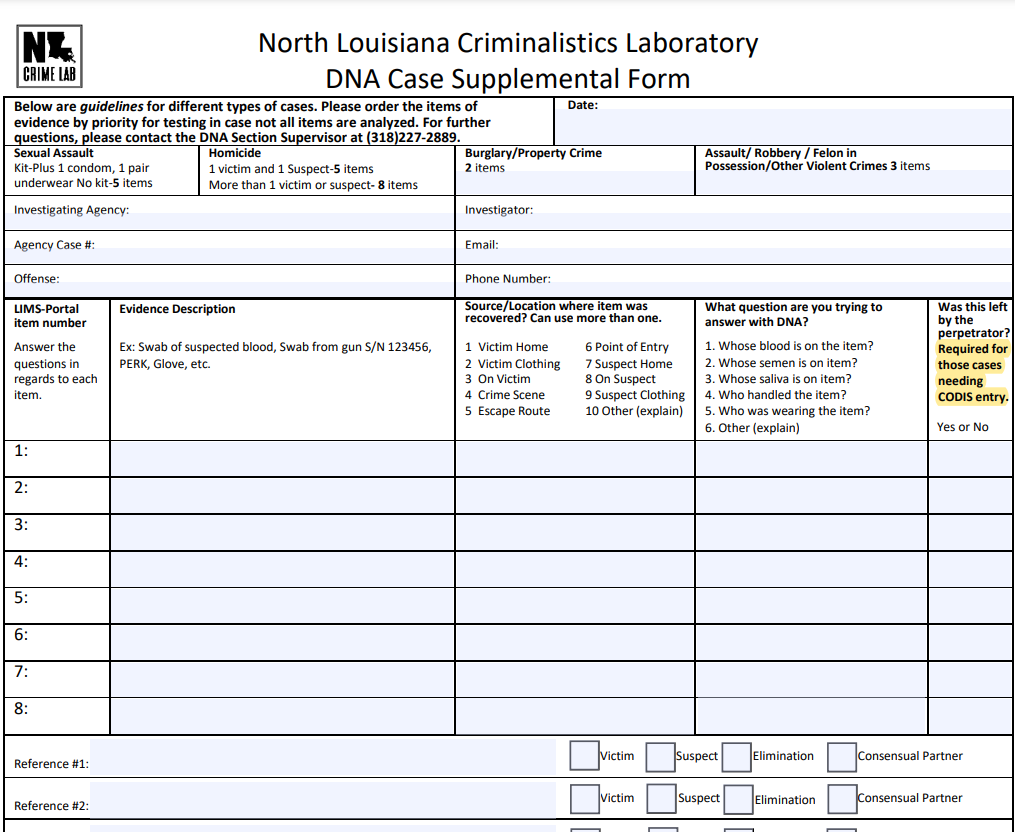Click Evidence Description field for item 3

[x=282, y=533]
